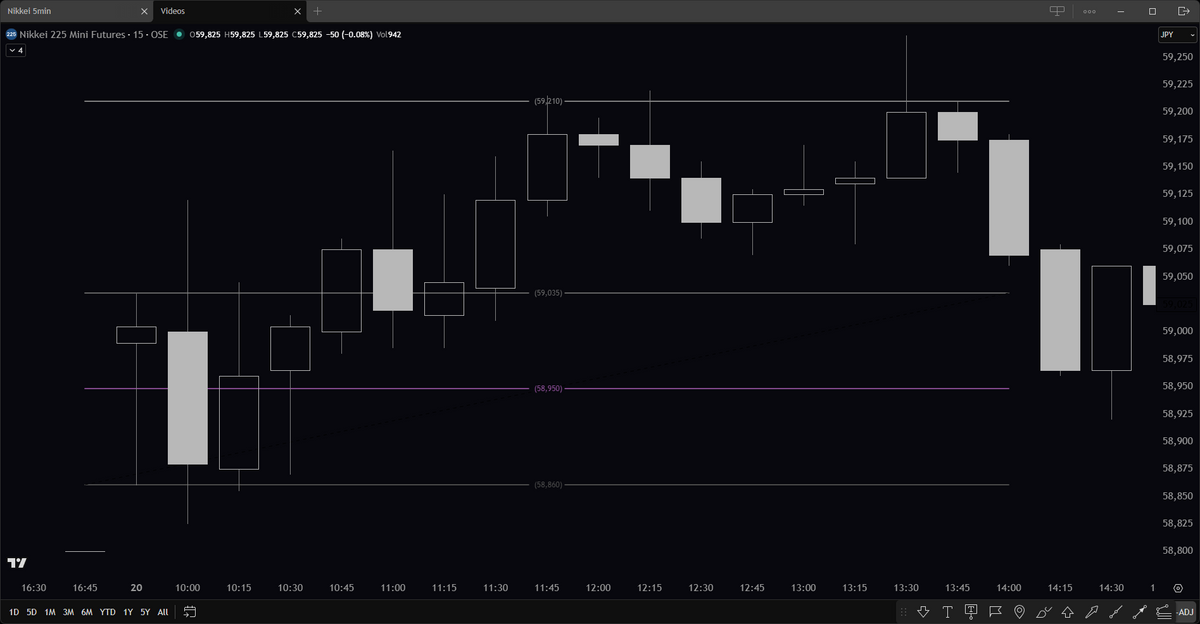The image size is (1200, 624).
Task: Set range to 3M
Action: pos(68,612)
